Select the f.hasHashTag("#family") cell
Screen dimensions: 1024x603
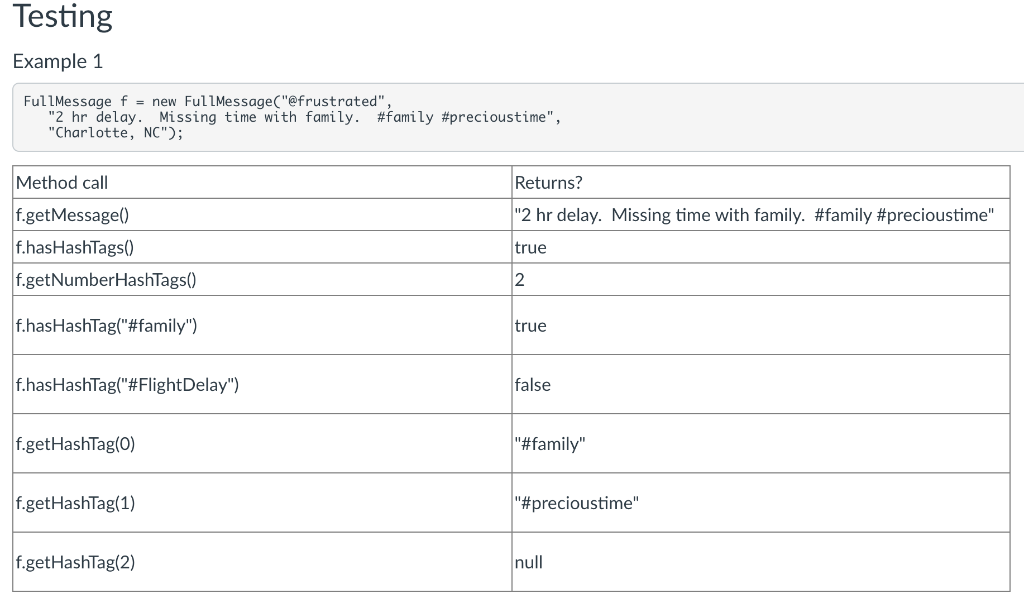coord(262,325)
